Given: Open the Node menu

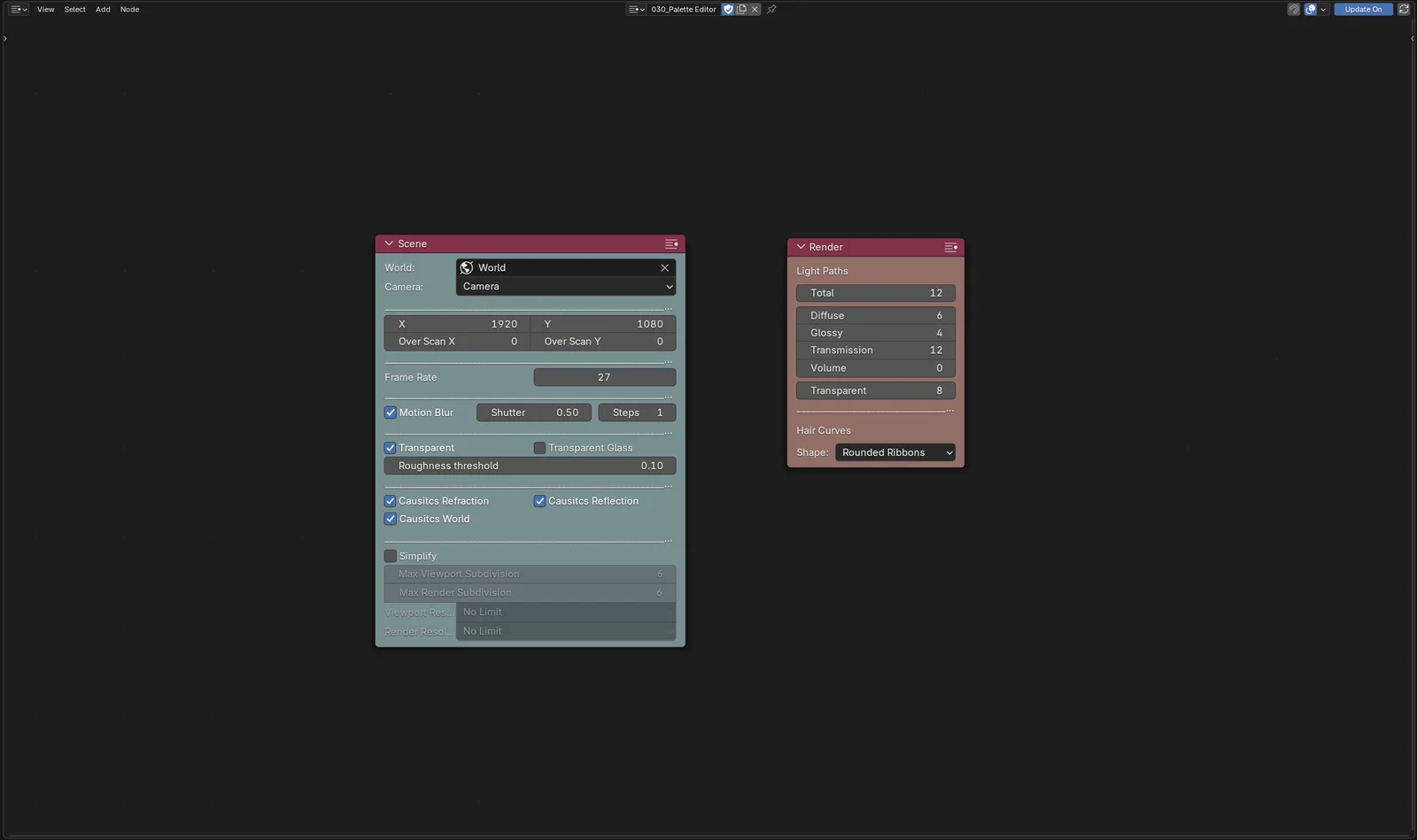Looking at the screenshot, I should pyautogui.click(x=129, y=10).
